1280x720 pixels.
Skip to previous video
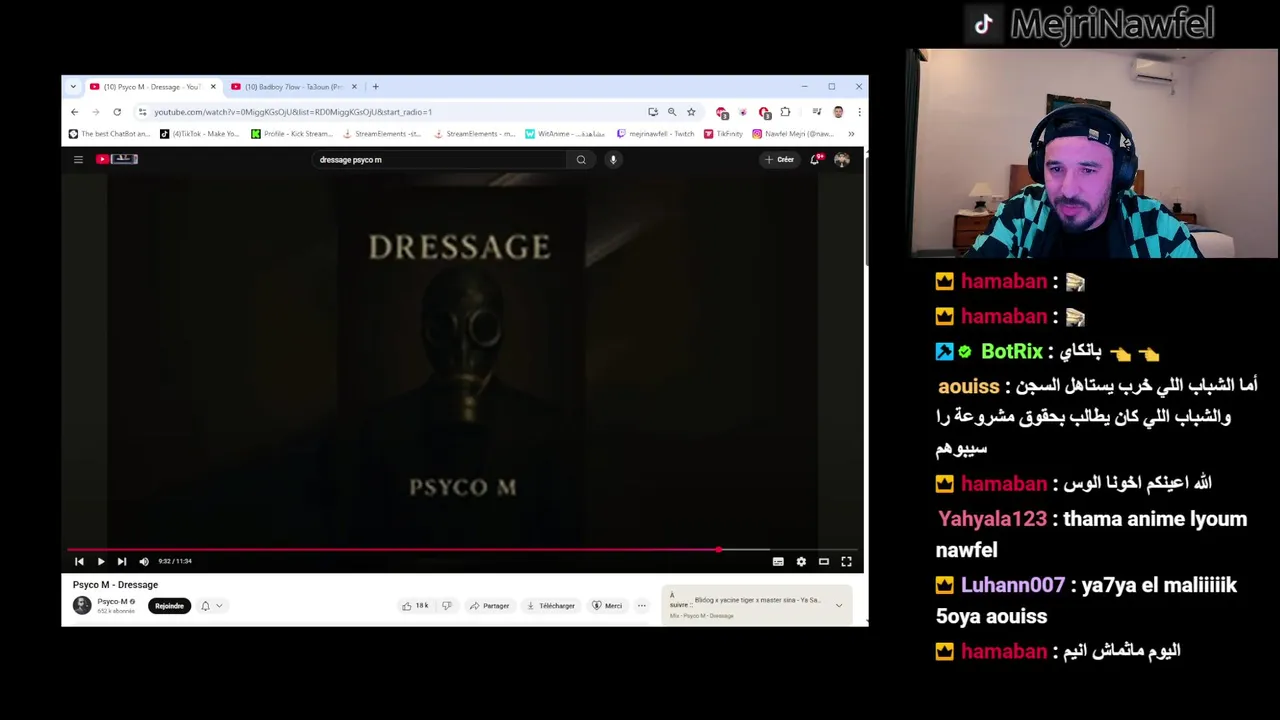pos(79,562)
